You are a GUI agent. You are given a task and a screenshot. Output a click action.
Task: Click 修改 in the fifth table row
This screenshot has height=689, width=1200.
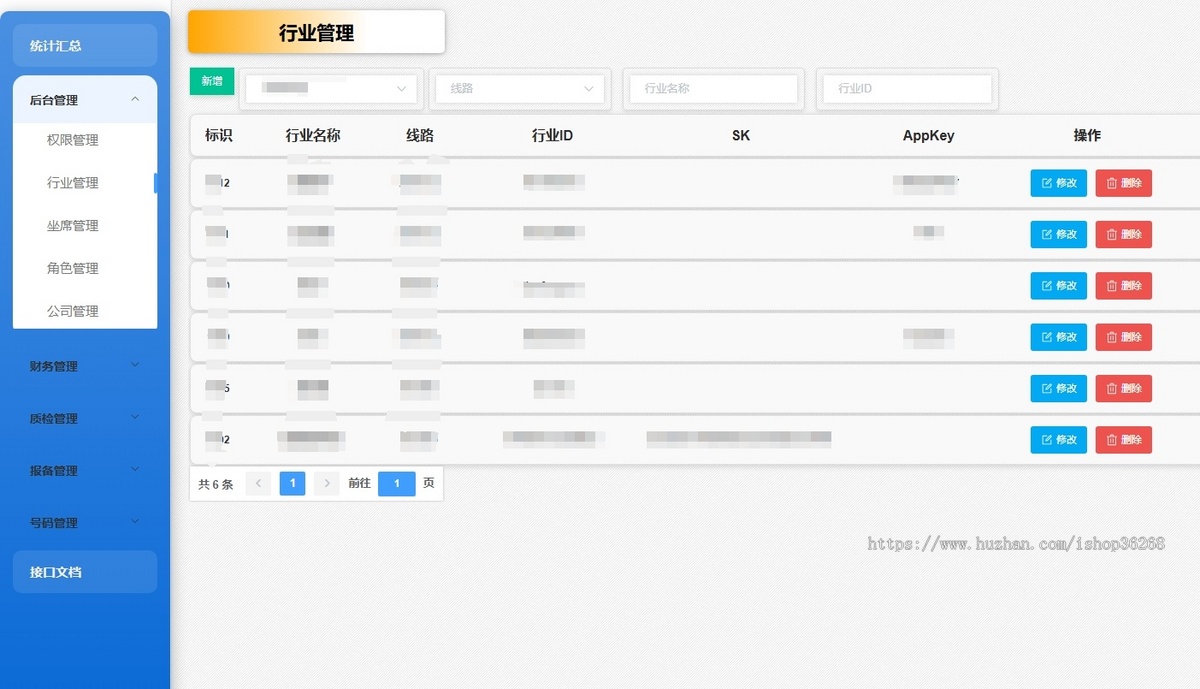[1059, 388]
